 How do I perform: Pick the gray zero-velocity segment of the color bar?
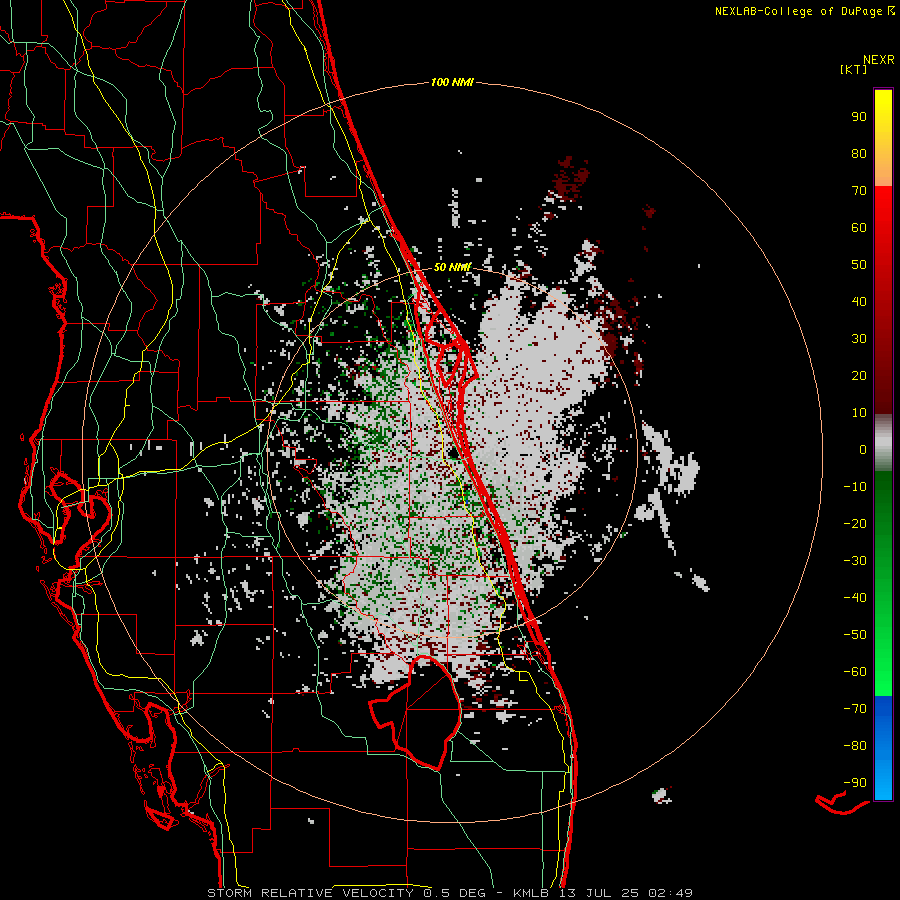(x=883, y=443)
